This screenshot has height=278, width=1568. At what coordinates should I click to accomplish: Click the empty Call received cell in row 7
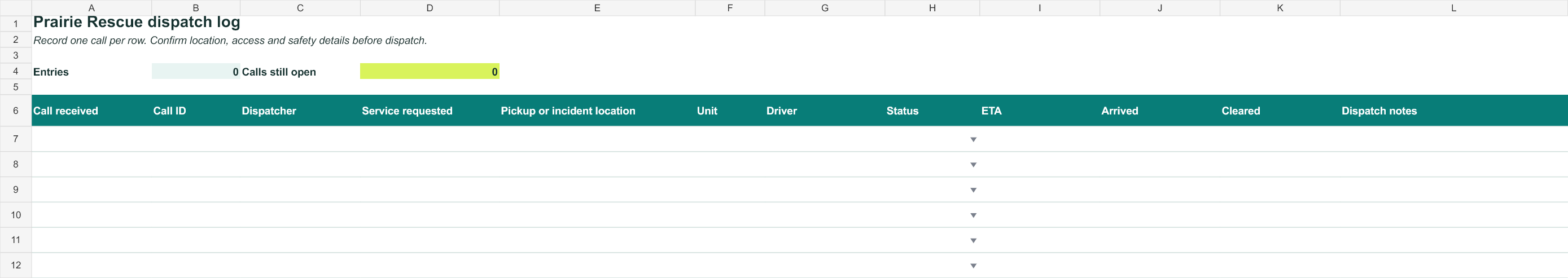click(x=91, y=139)
